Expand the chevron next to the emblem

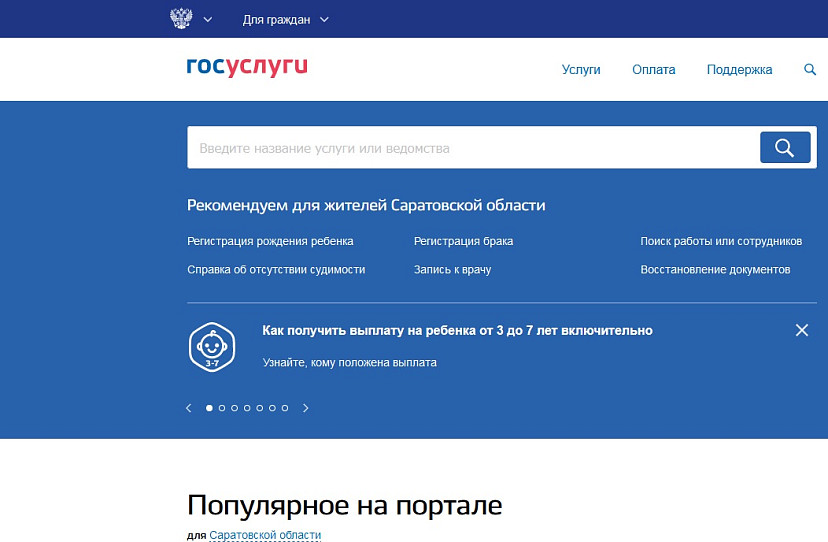click(x=208, y=20)
